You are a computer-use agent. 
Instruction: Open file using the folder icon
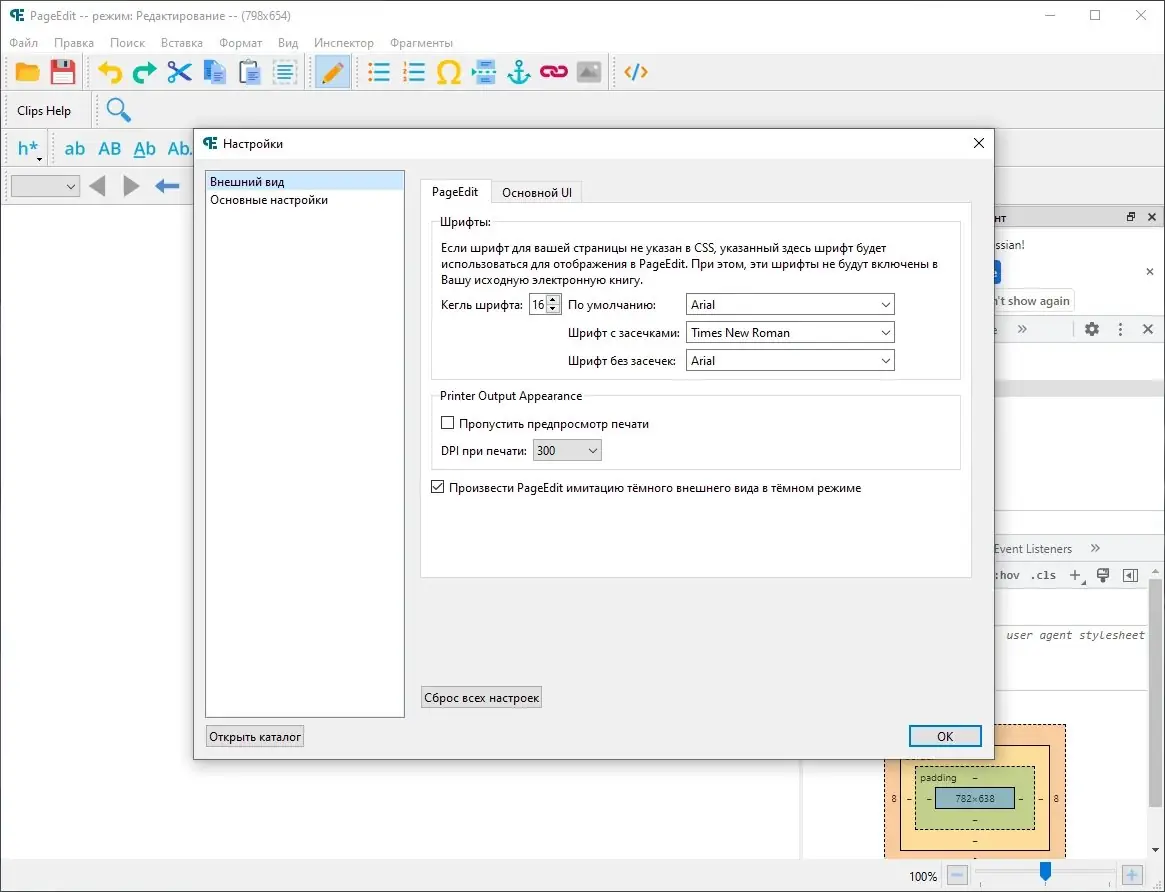click(27, 72)
